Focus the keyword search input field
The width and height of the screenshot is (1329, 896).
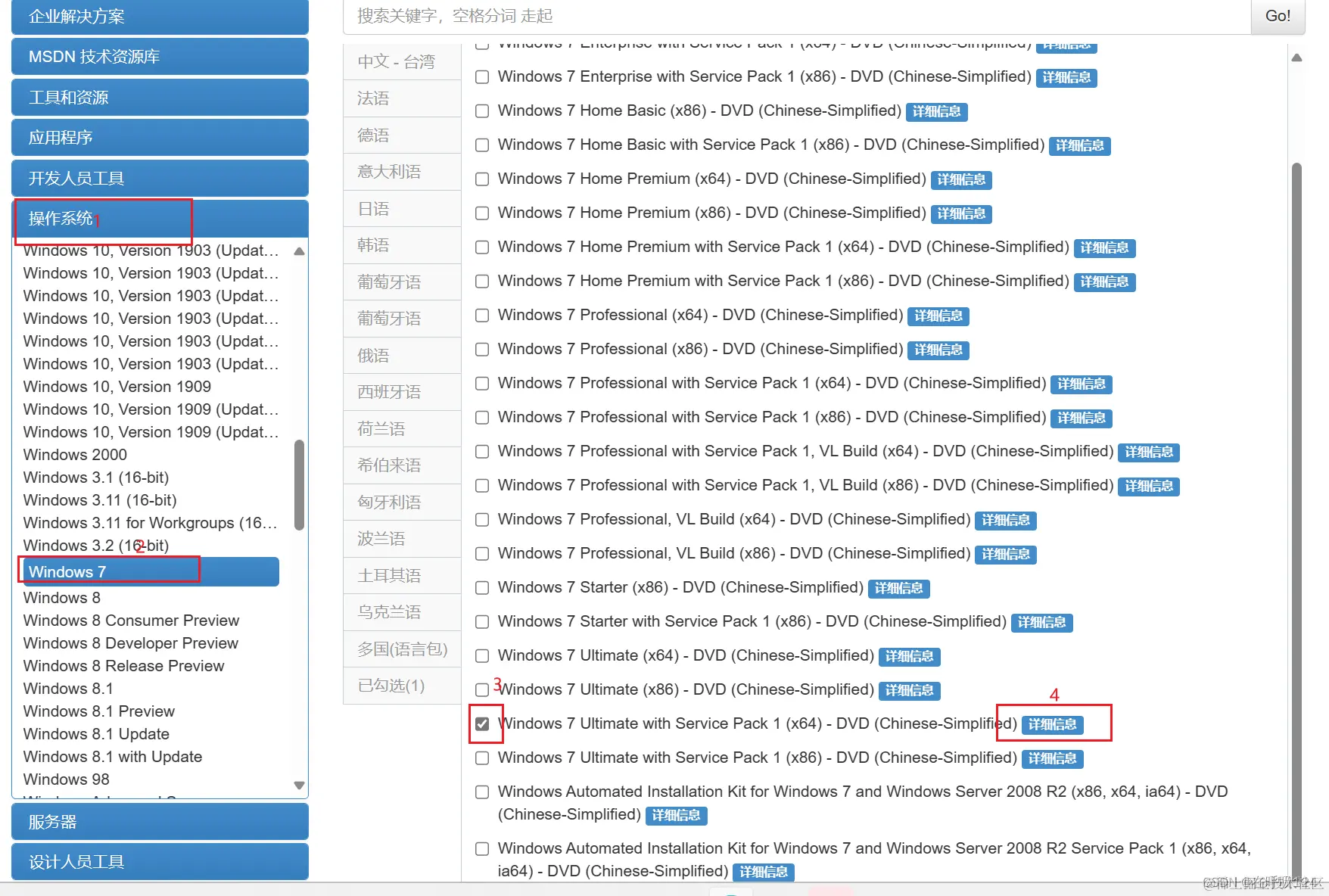(796, 16)
